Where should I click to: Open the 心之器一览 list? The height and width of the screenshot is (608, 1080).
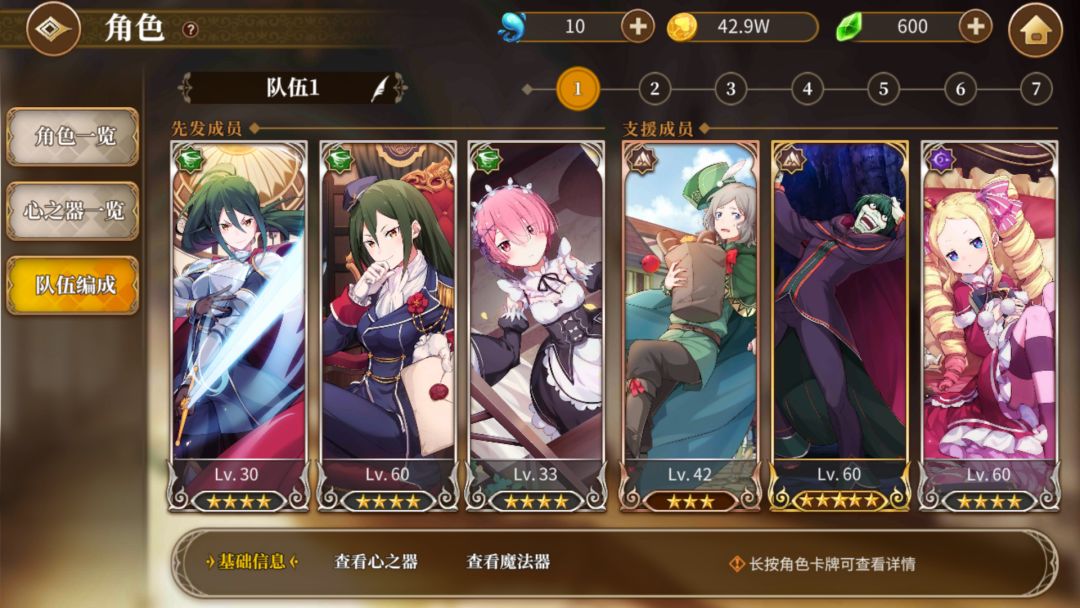(x=73, y=210)
